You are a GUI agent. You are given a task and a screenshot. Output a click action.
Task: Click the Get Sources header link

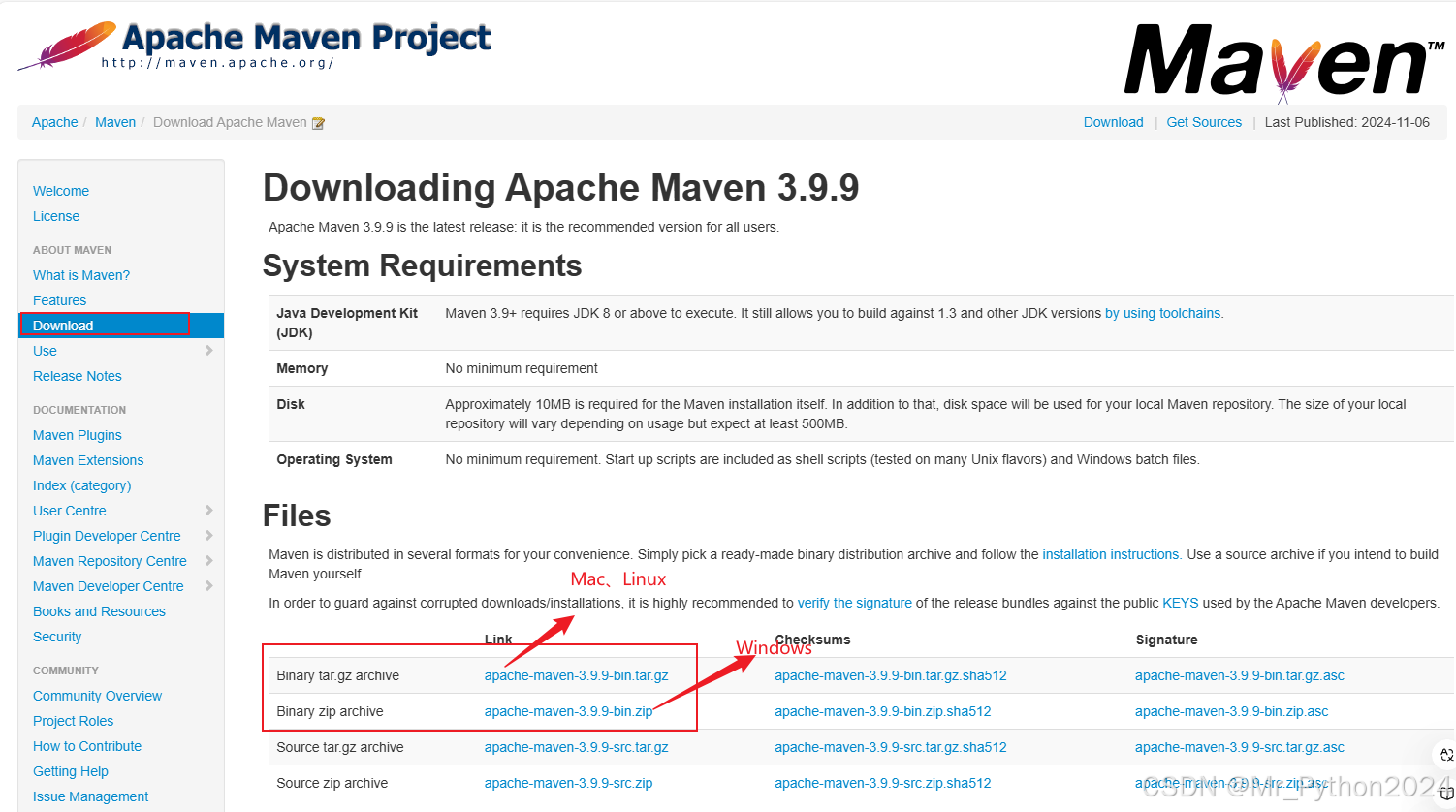[x=1204, y=122]
